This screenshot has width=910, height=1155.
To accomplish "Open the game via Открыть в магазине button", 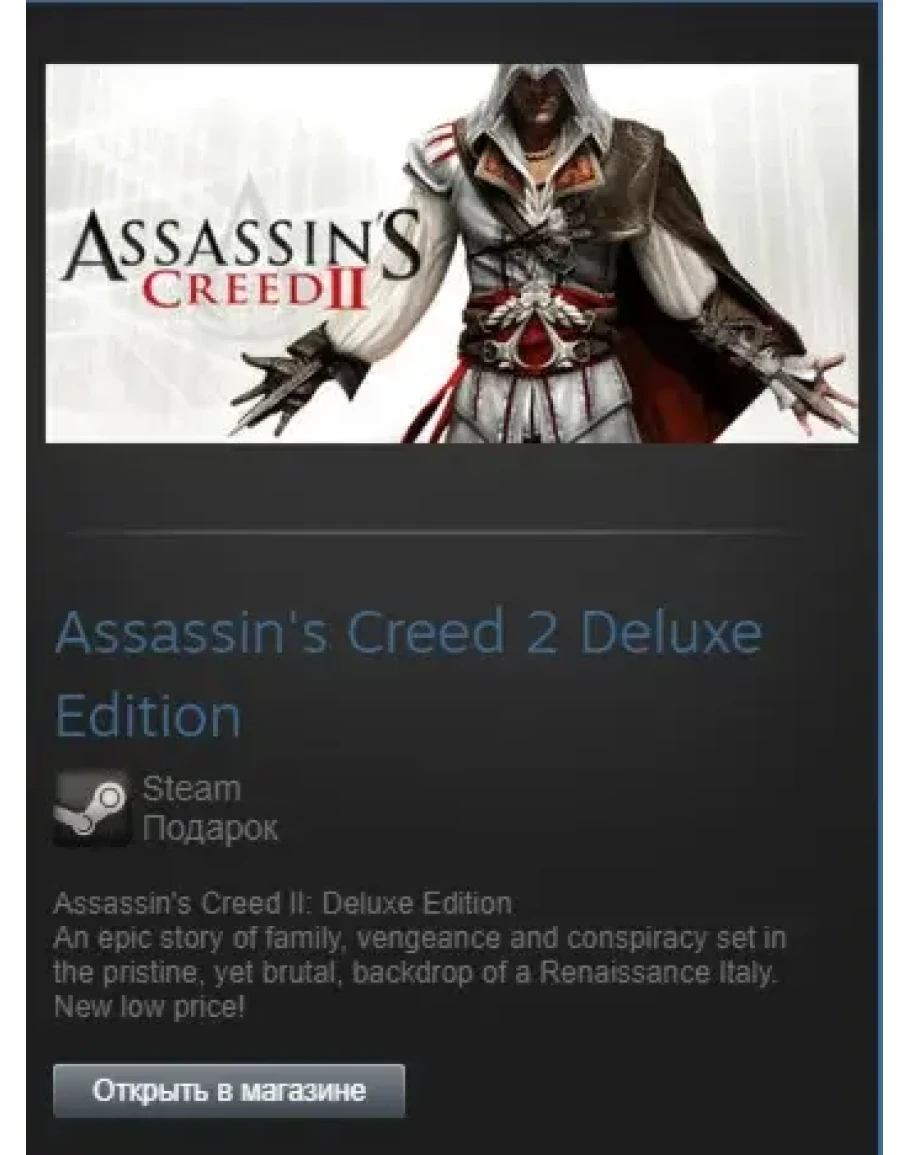I will [229, 1090].
